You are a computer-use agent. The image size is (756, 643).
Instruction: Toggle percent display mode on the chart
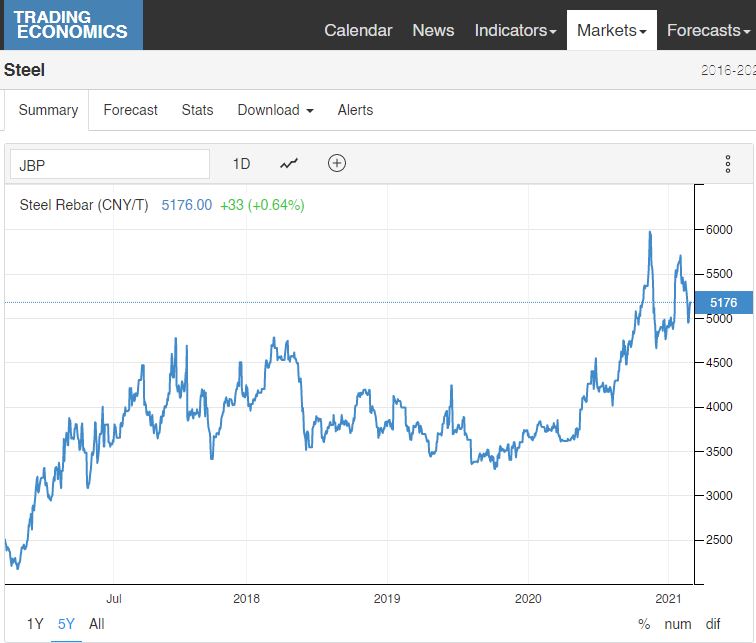[x=643, y=624]
